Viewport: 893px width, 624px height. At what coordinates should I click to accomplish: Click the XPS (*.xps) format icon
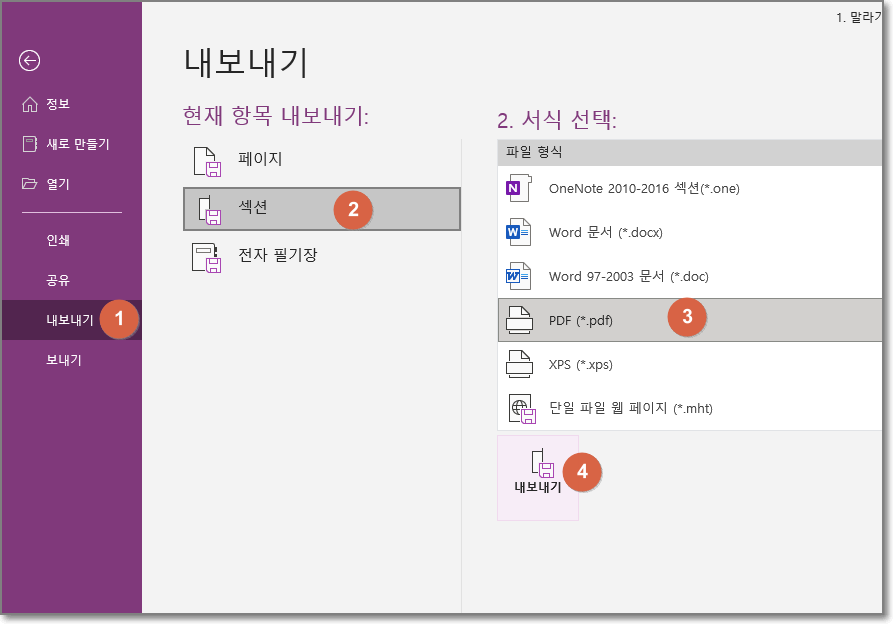pos(518,364)
